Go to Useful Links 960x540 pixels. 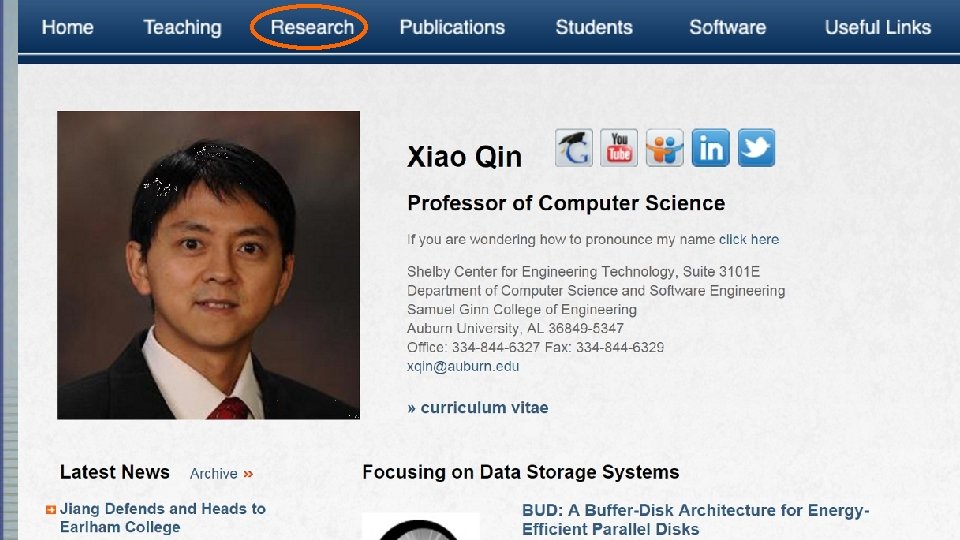pos(877,27)
